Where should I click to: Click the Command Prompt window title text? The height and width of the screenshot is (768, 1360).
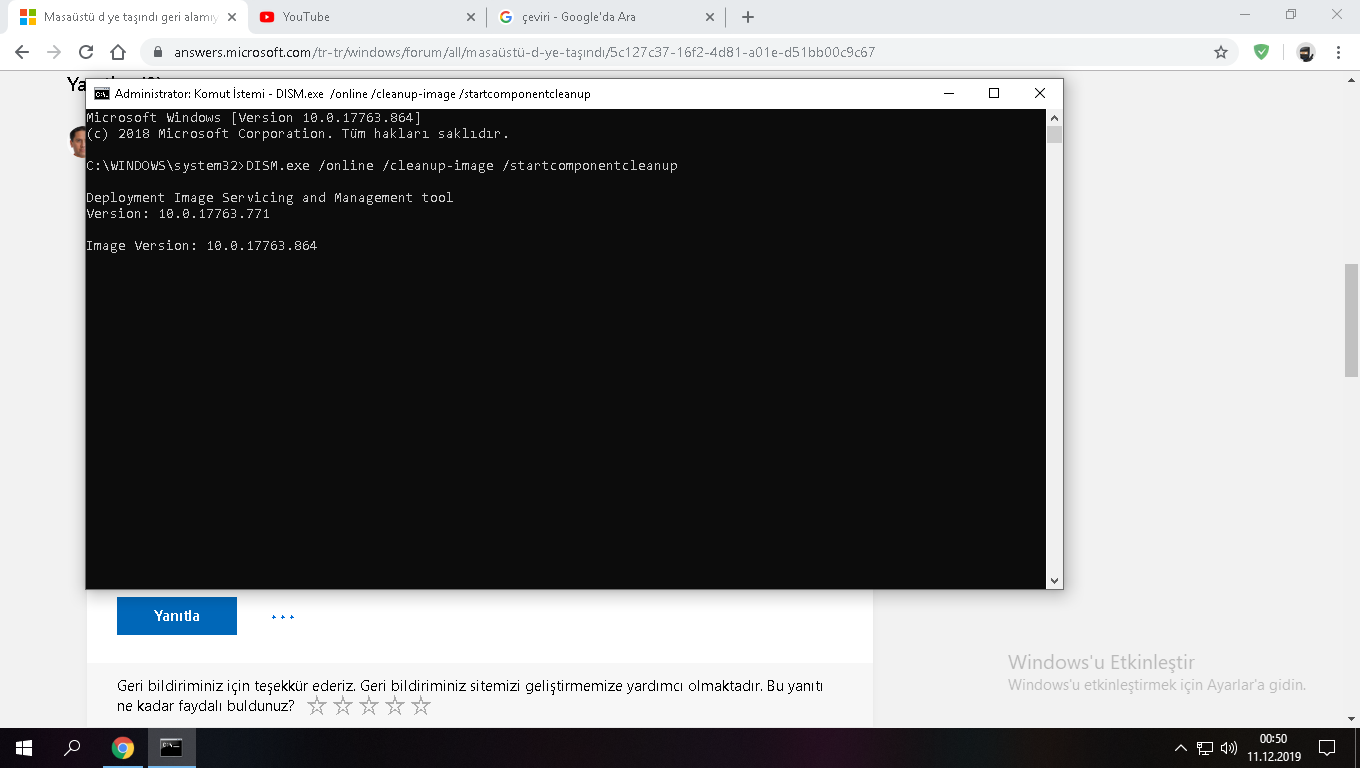click(353, 94)
